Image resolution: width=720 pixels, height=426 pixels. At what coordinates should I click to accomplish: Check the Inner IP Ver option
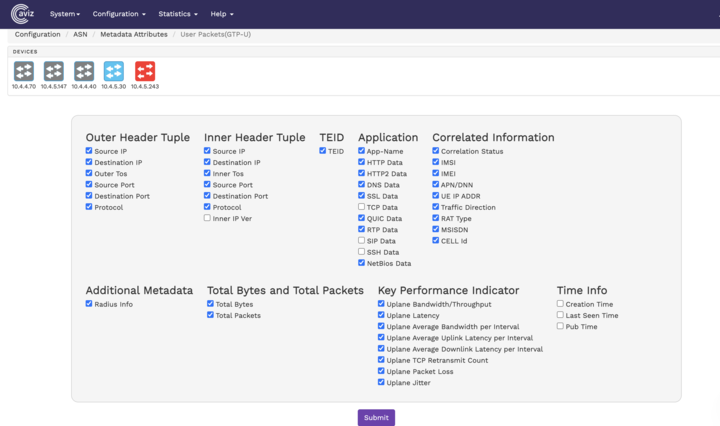pyautogui.click(x=208, y=218)
